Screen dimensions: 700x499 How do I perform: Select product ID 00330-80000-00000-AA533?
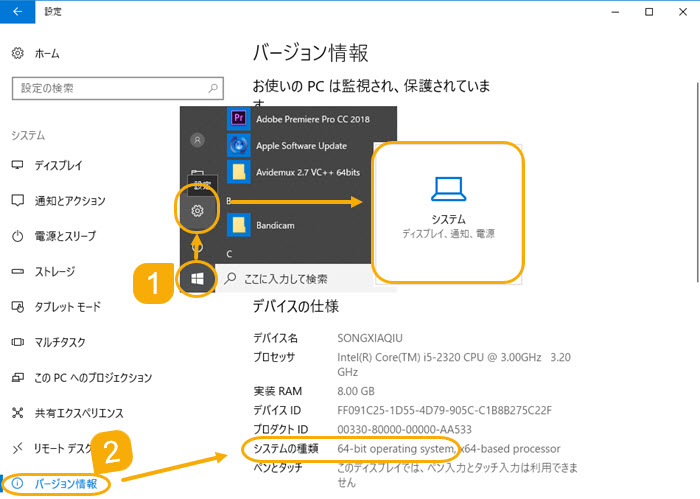(x=404, y=429)
